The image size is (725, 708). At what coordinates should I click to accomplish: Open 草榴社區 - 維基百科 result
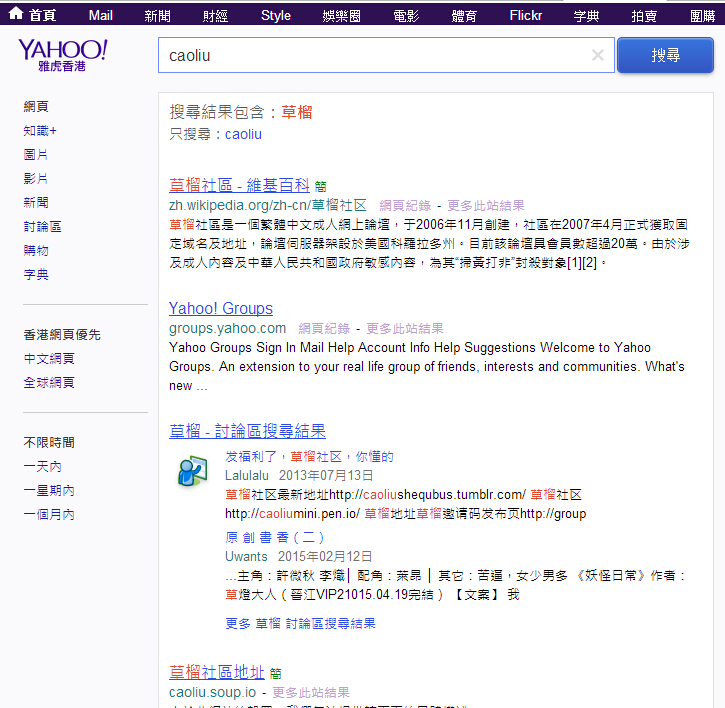[239, 185]
